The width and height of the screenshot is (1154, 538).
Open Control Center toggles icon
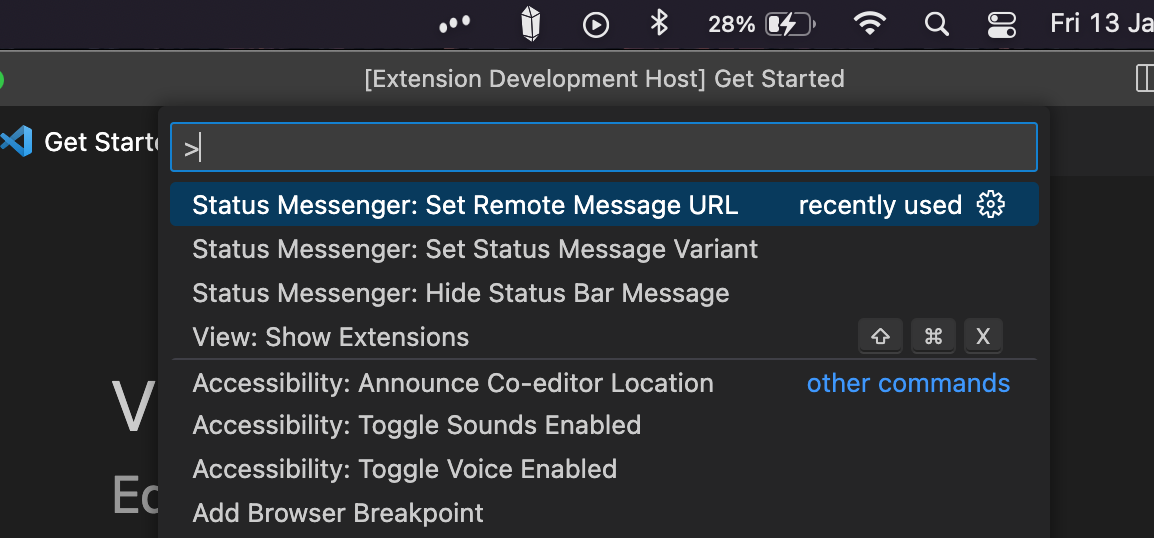point(1001,25)
